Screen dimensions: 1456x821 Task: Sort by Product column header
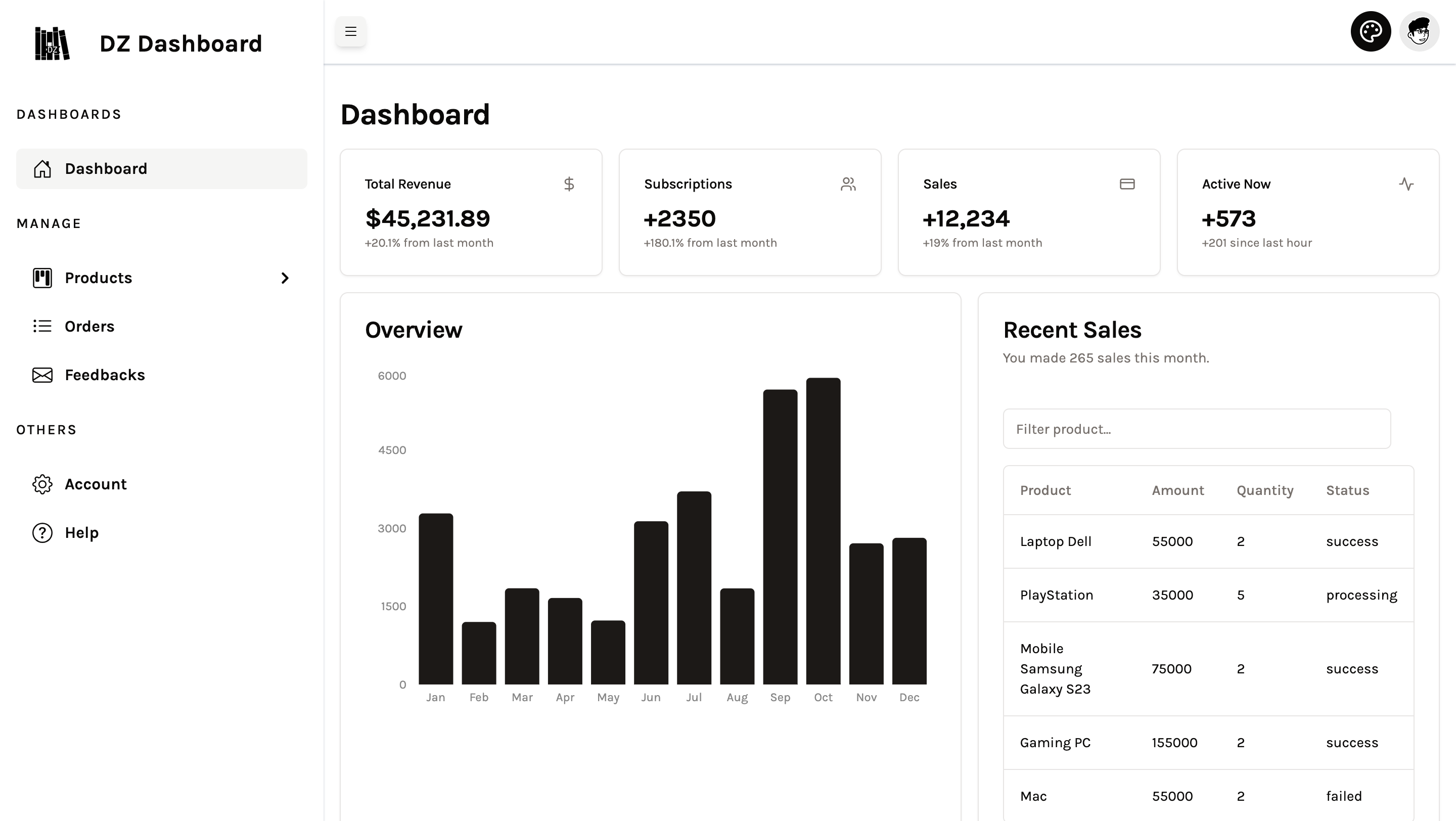pyautogui.click(x=1045, y=490)
